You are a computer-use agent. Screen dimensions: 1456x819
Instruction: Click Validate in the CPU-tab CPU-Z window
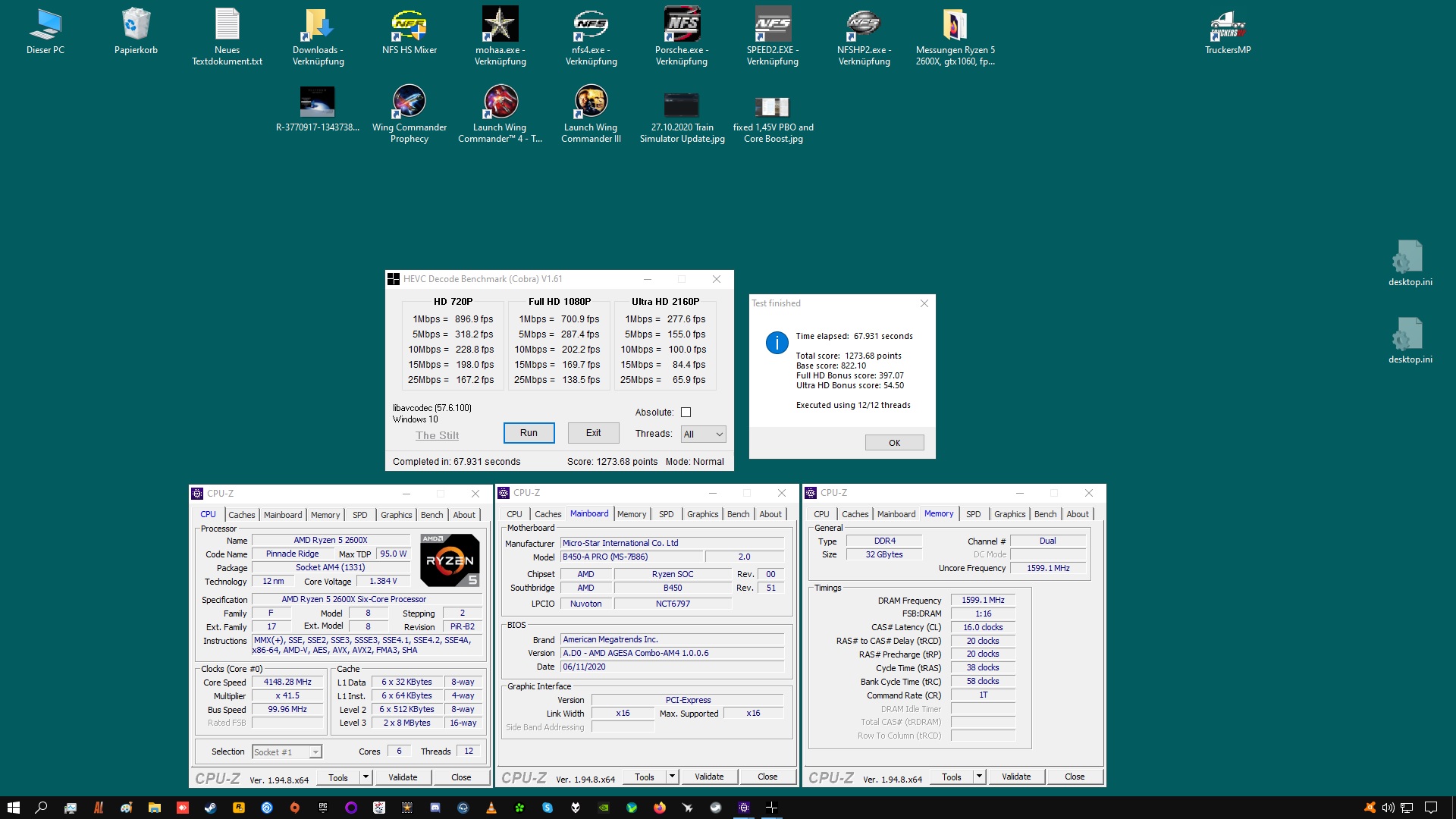[403, 777]
